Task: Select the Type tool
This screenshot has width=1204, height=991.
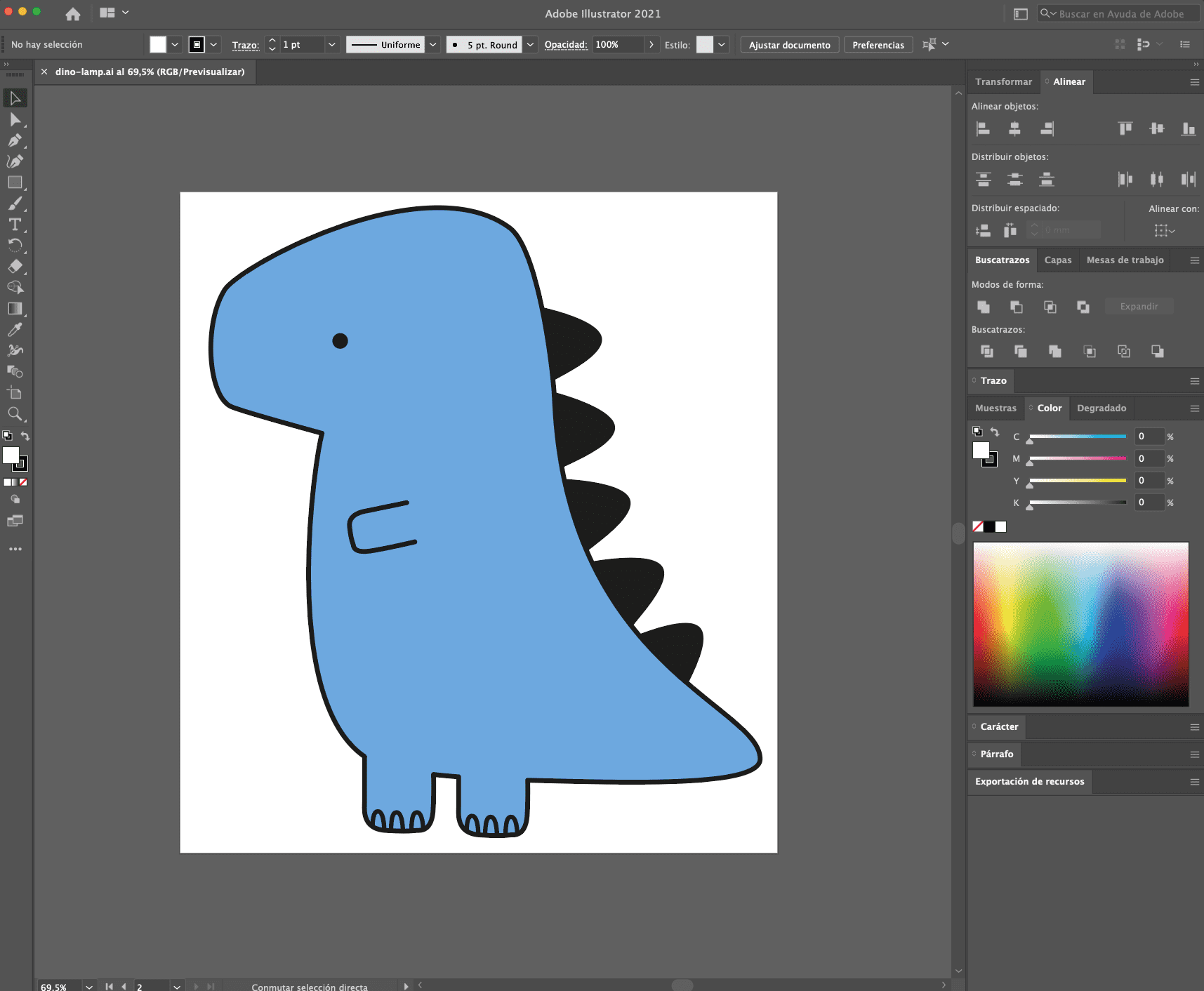Action: tap(15, 225)
